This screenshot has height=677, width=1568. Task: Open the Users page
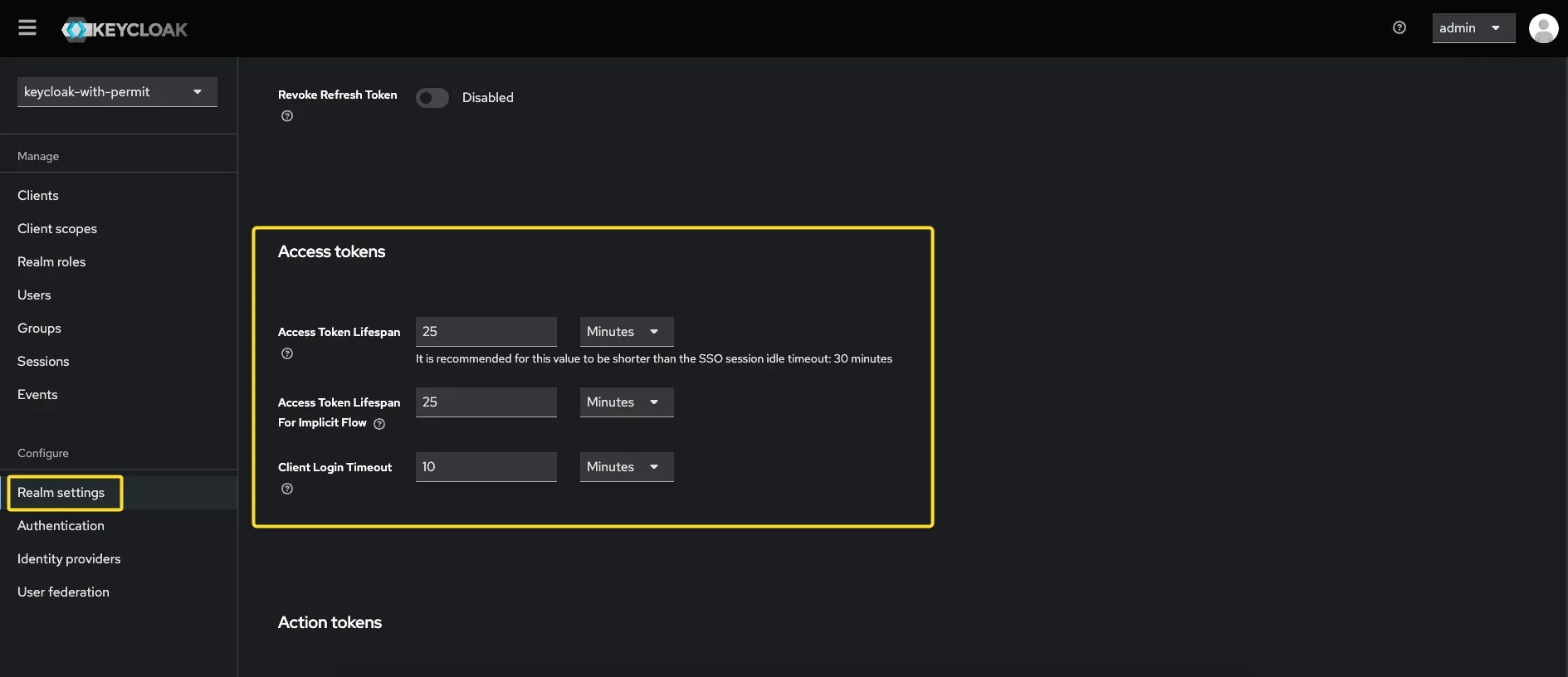[x=34, y=295]
